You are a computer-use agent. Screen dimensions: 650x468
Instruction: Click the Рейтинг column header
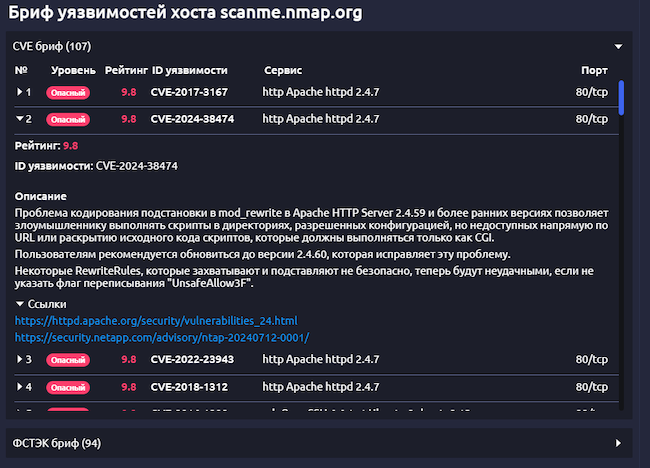tap(126, 71)
